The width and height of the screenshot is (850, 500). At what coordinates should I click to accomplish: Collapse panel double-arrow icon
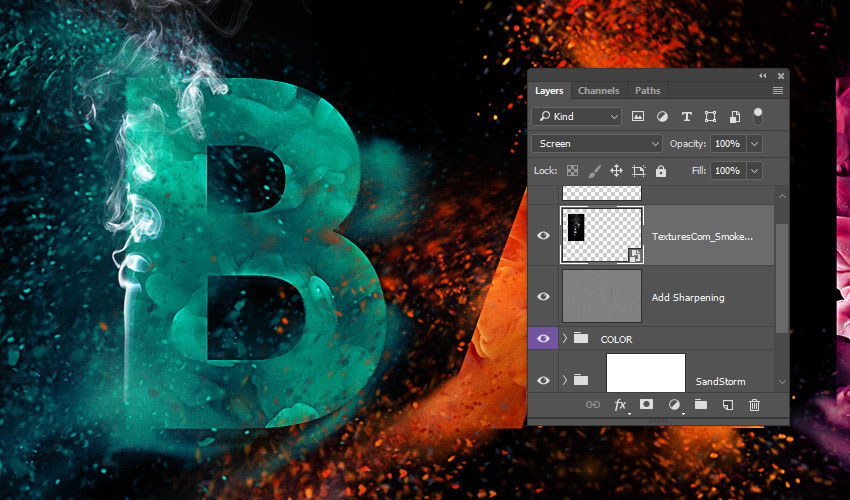763,76
